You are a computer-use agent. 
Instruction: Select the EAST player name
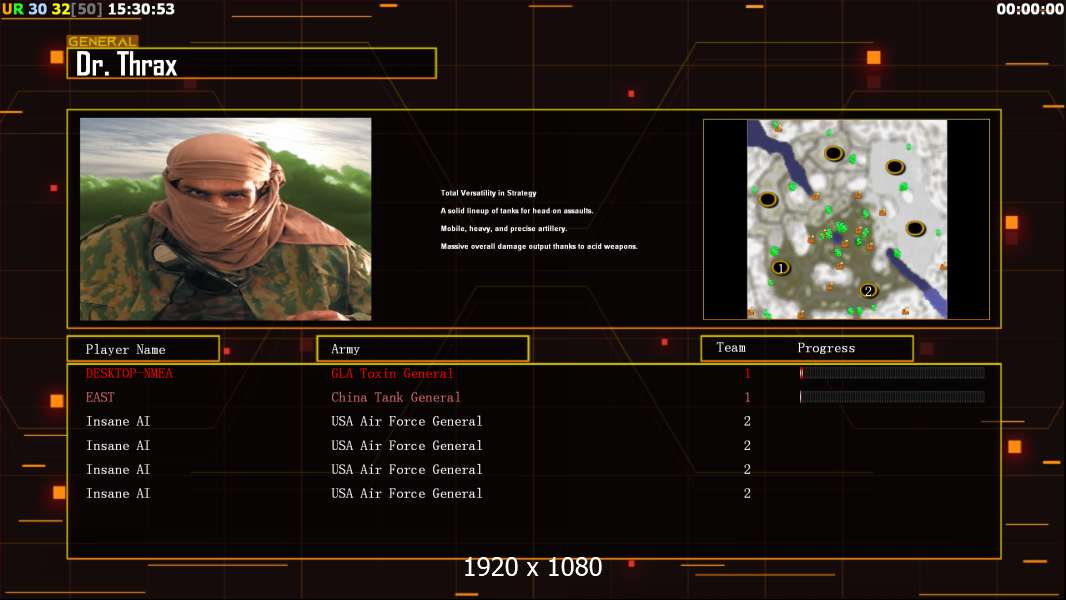[100, 398]
